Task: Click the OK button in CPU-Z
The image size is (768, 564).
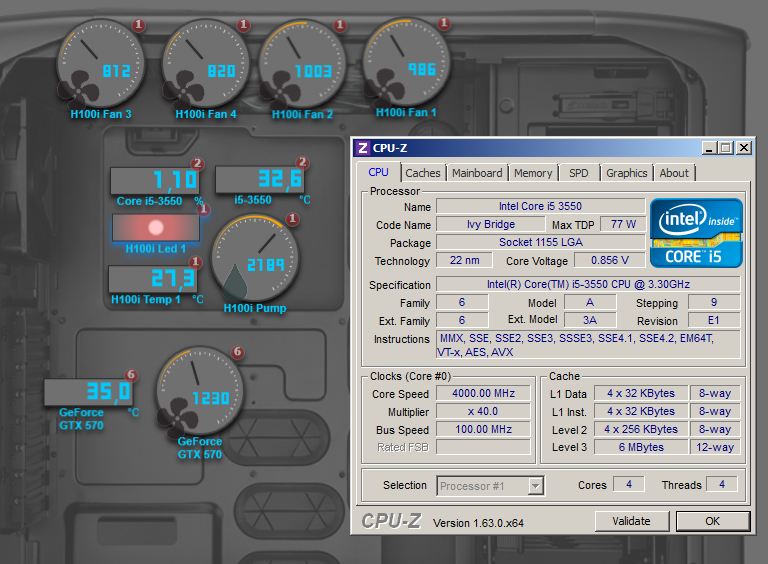Action: point(713,521)
